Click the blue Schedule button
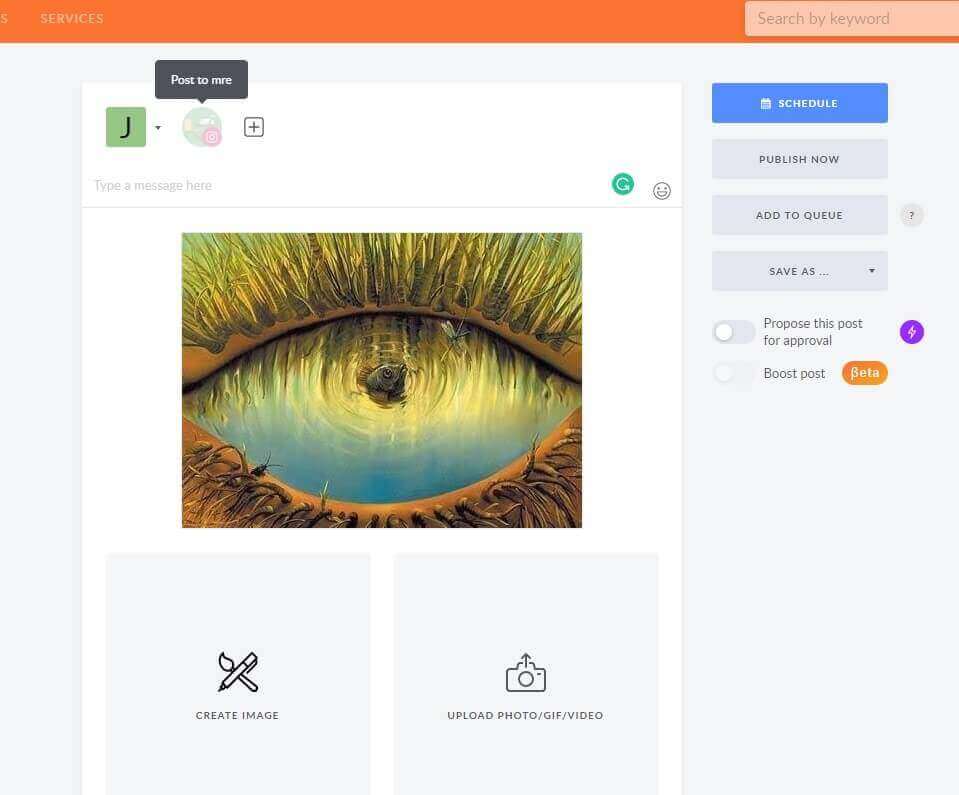Screen dimensions: 959x795 (x=799, y=103)
